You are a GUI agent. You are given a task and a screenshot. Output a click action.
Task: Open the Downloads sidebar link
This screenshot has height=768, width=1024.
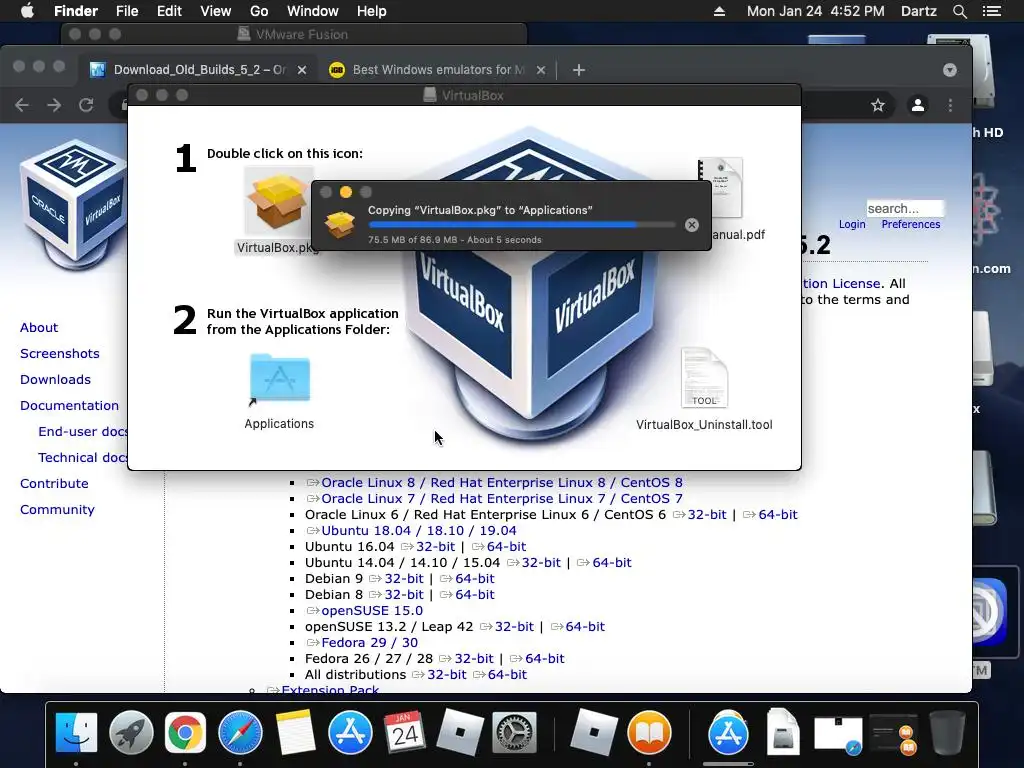tap(55, 380)
